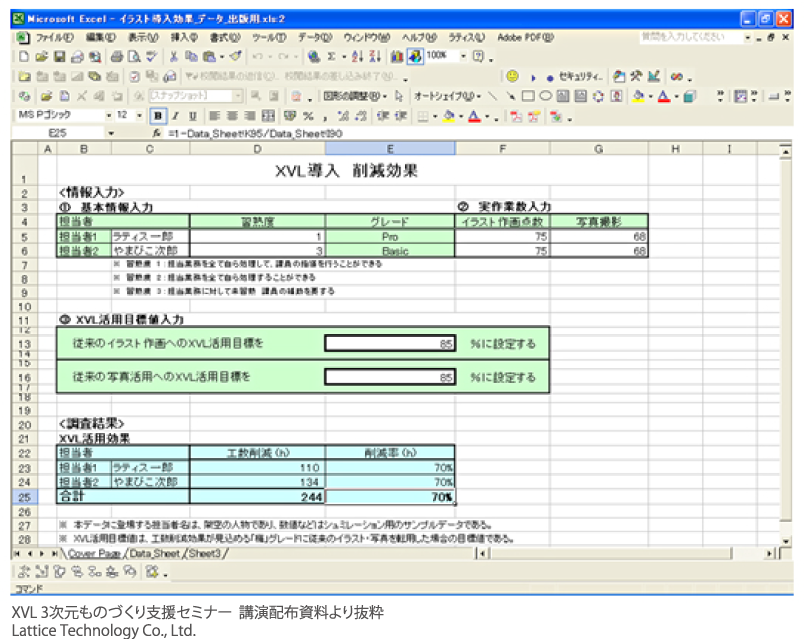
Task: Open the 編集 (Edit) menu
Action: point(100,37)
